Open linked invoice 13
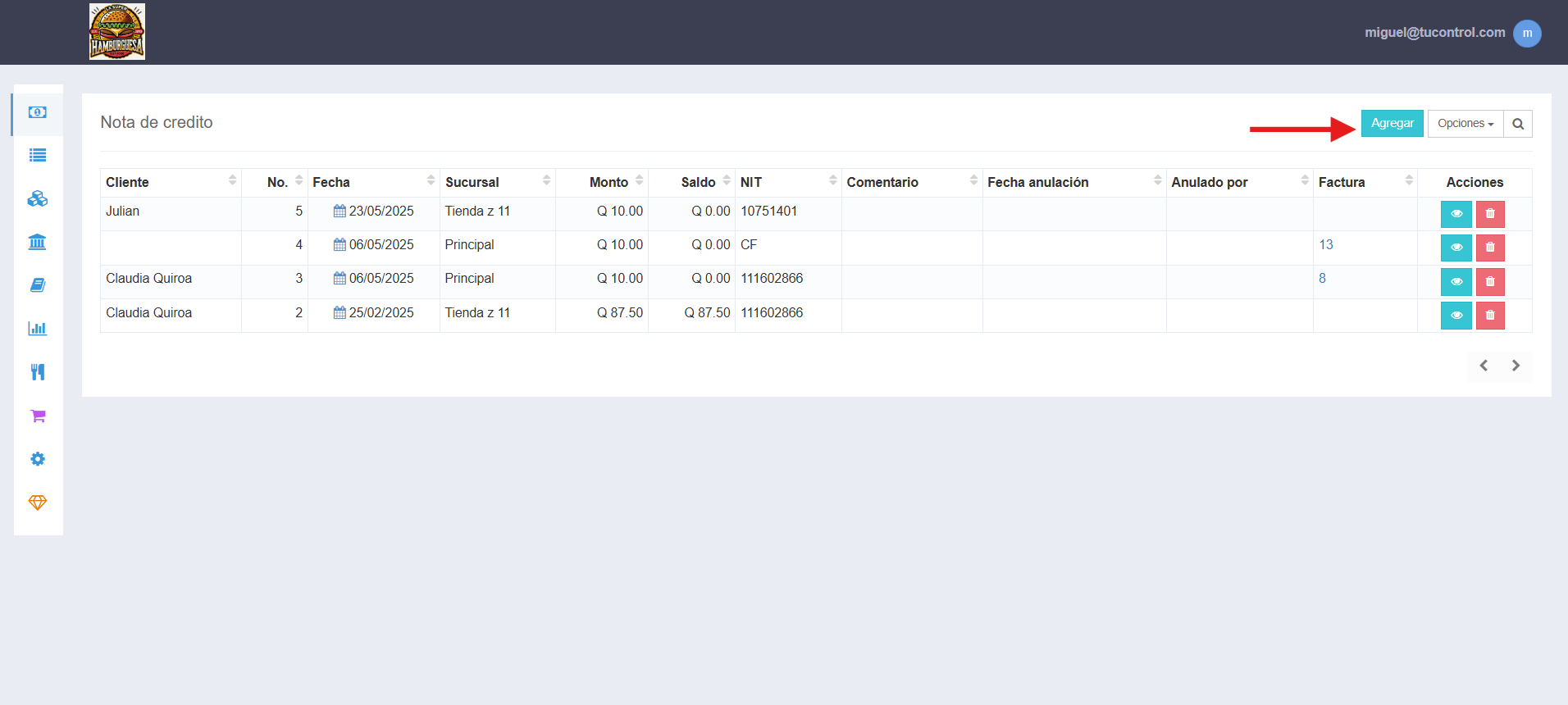1568x705 pixels. (x=1326, y=244)
